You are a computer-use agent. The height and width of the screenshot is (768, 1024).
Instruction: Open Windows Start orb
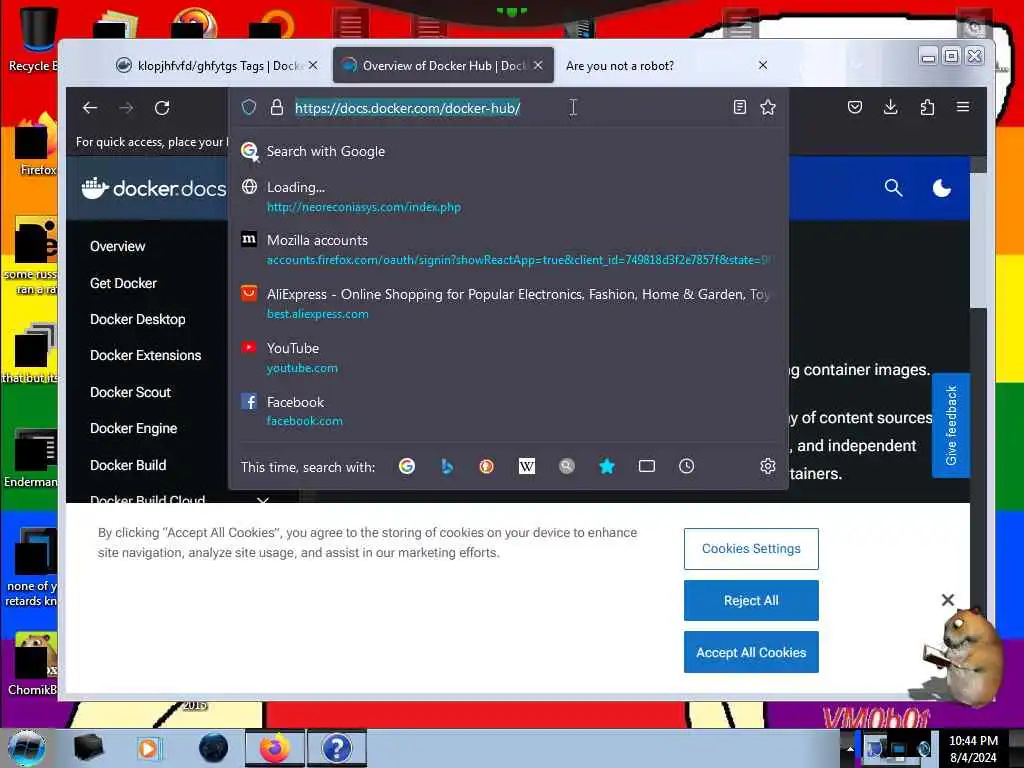point(26,748)
